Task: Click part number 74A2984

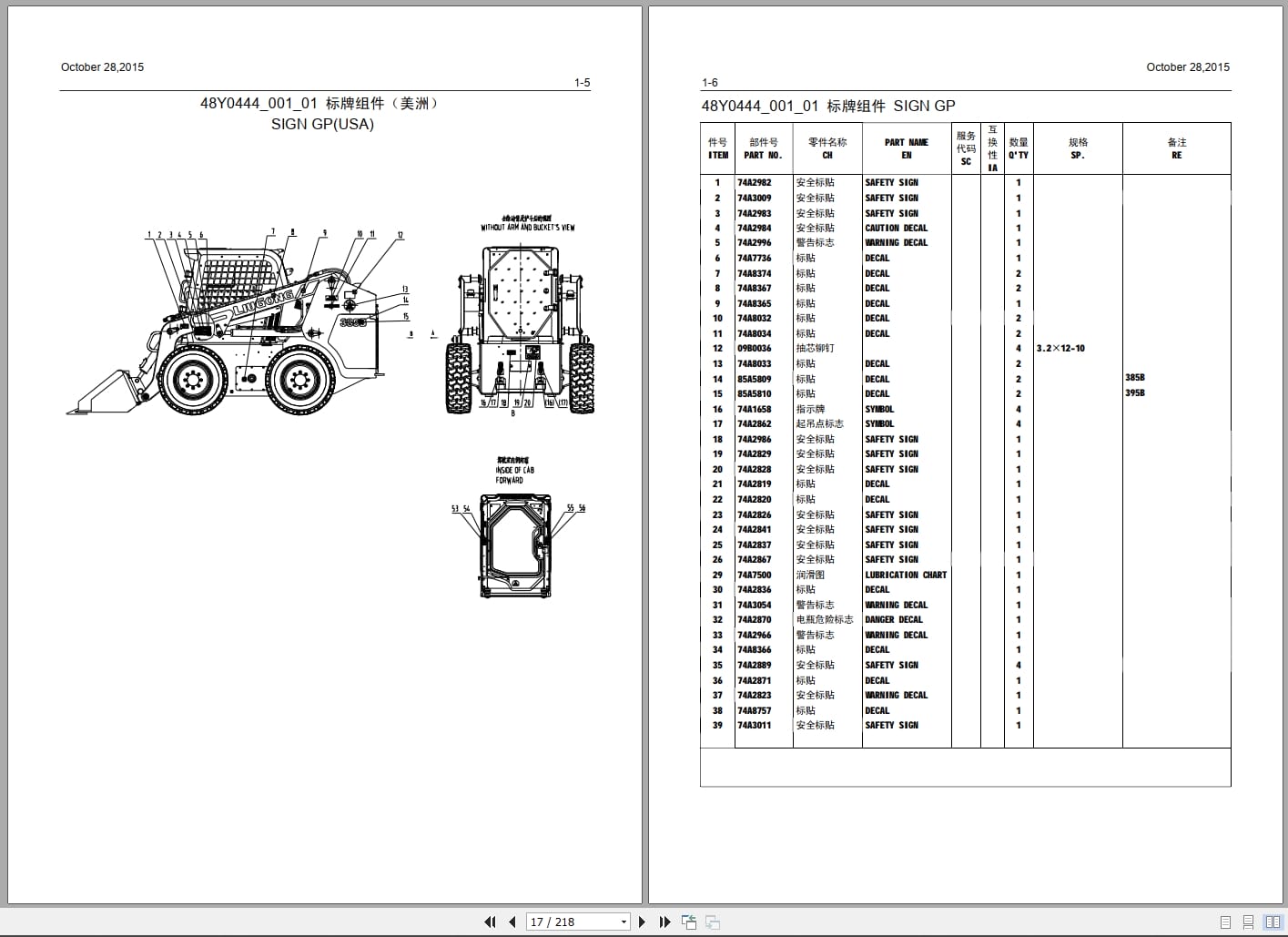Action: pyautogui.click(x=754, y=229)
